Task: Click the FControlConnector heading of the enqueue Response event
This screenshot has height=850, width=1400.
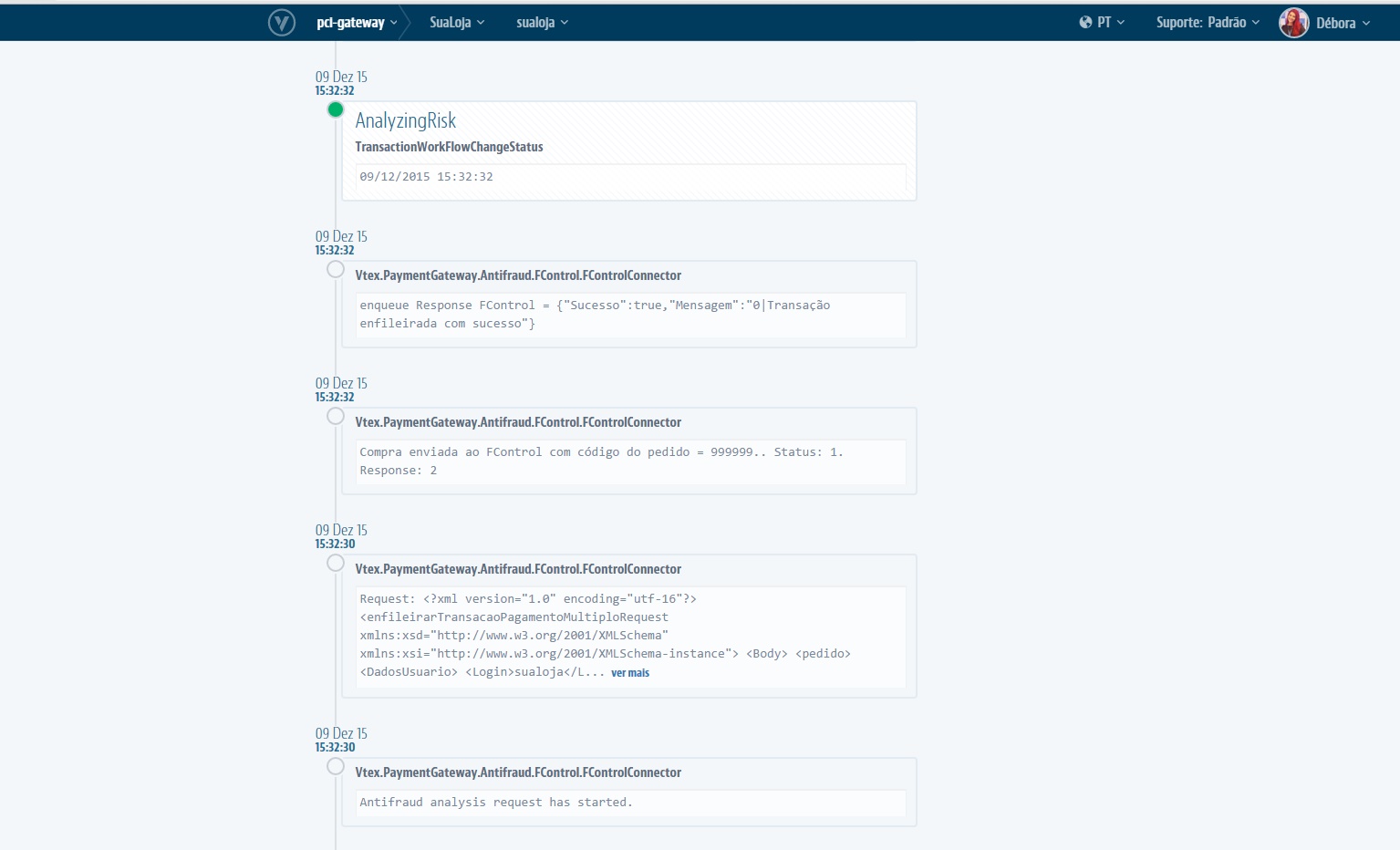Action: (517, 275)
